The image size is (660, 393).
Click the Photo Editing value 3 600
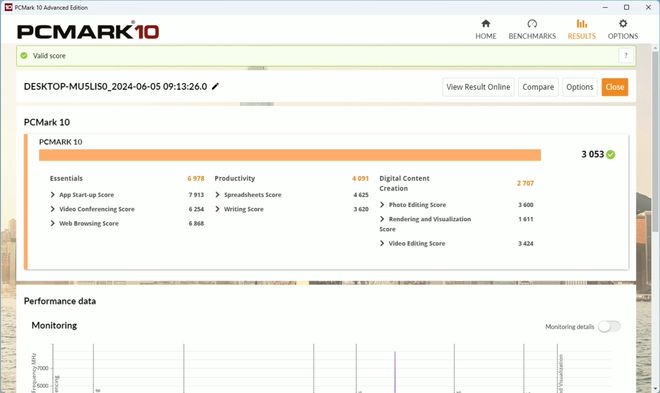click(x=526, y=205)
